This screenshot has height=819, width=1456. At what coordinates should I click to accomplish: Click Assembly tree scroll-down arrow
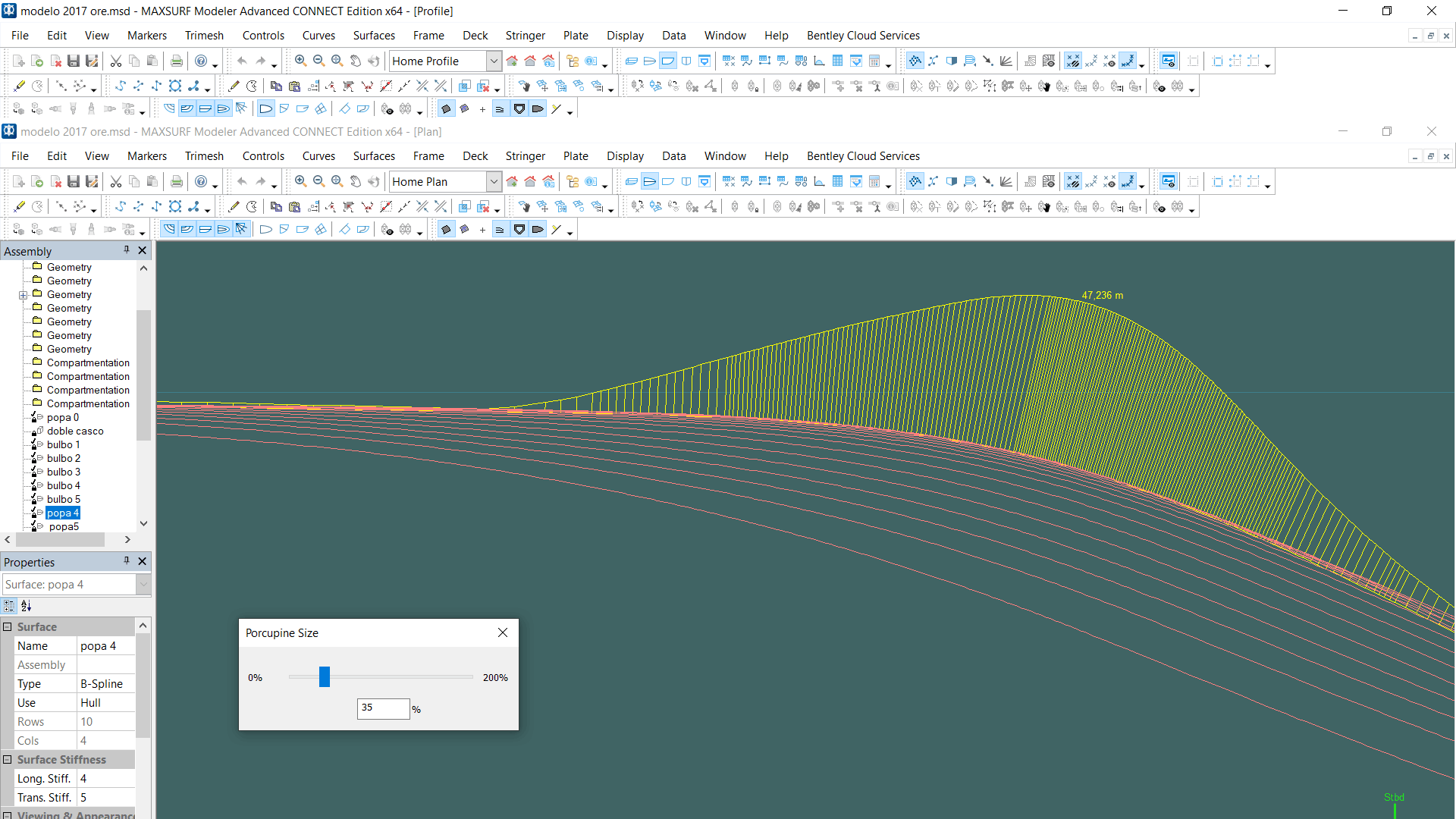pyautogui.click(x=143, y=524)
